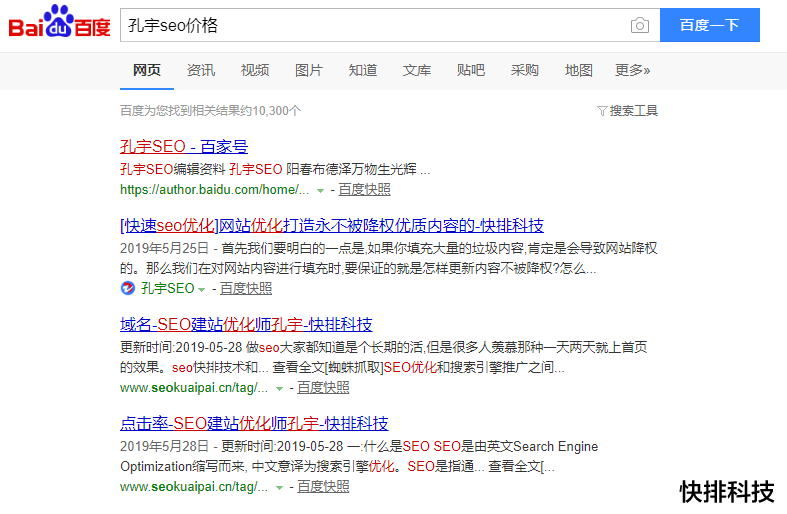
Task: Expand dropdown arrow next to 孔宇SEO source
Action: (x=201, y=290)
